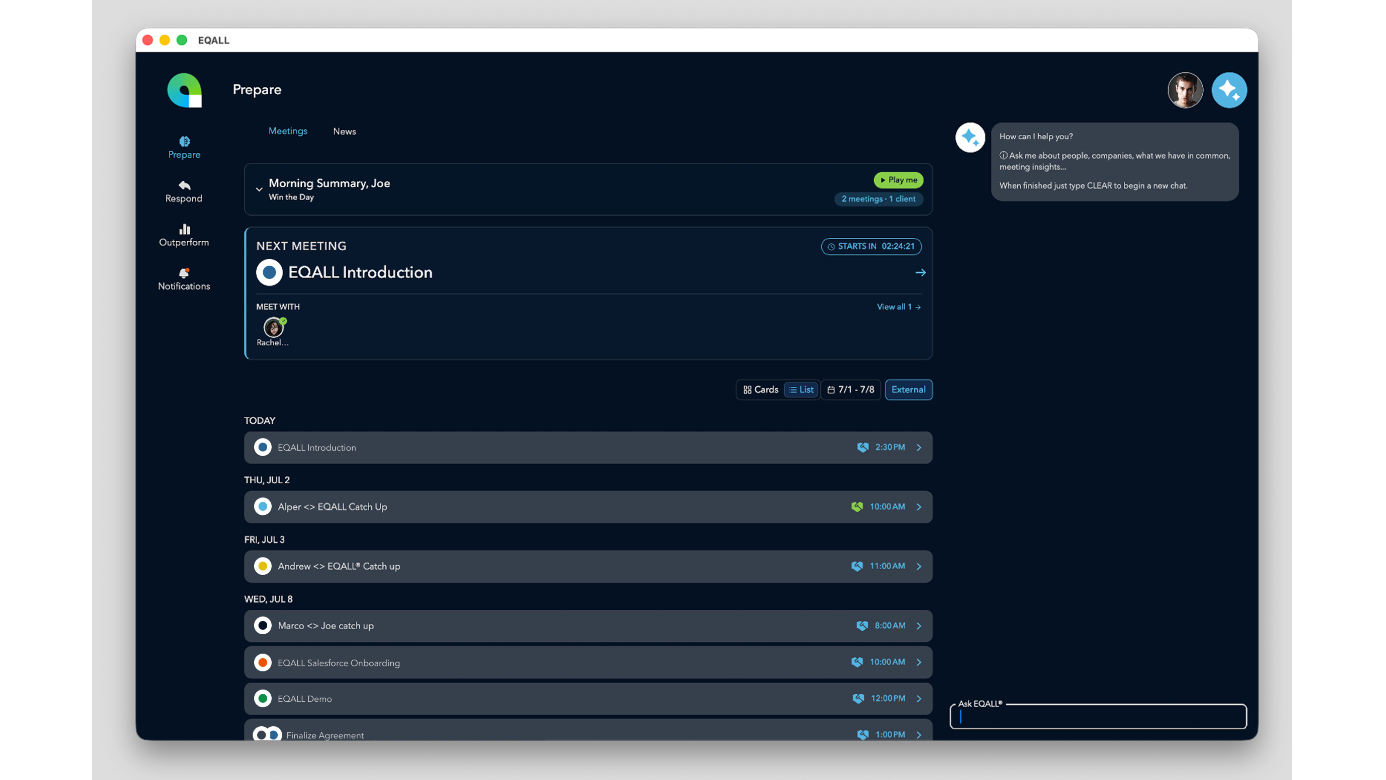Viewport: 1386px width, 780px height.
Task: Click handshake icon on EQALL Introduction row
Action: point(862,448)
